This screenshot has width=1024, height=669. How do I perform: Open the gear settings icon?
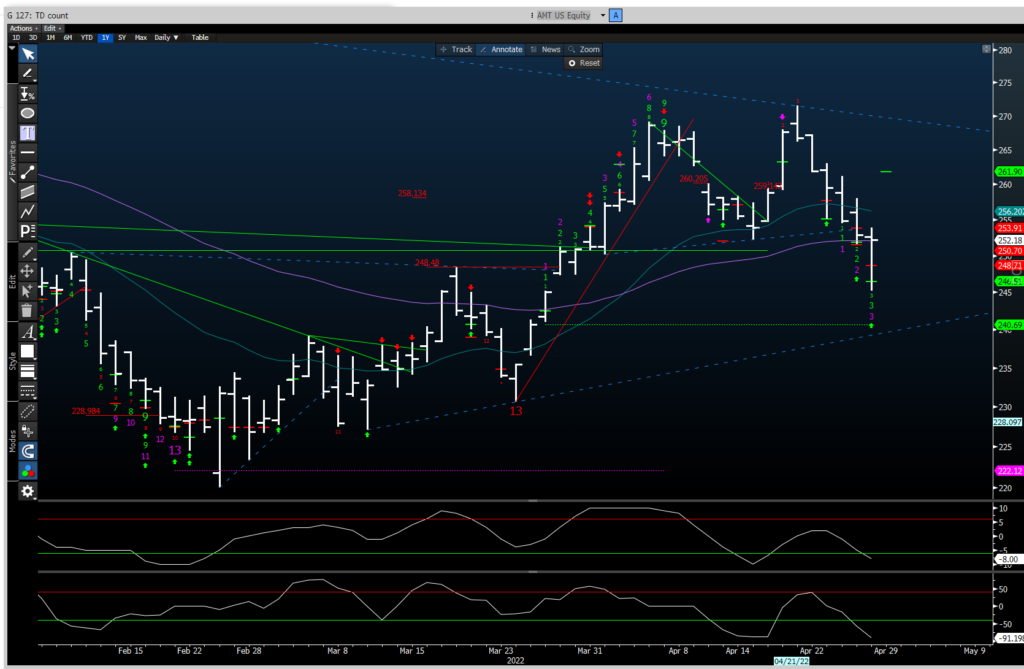[x=27, y=491]
